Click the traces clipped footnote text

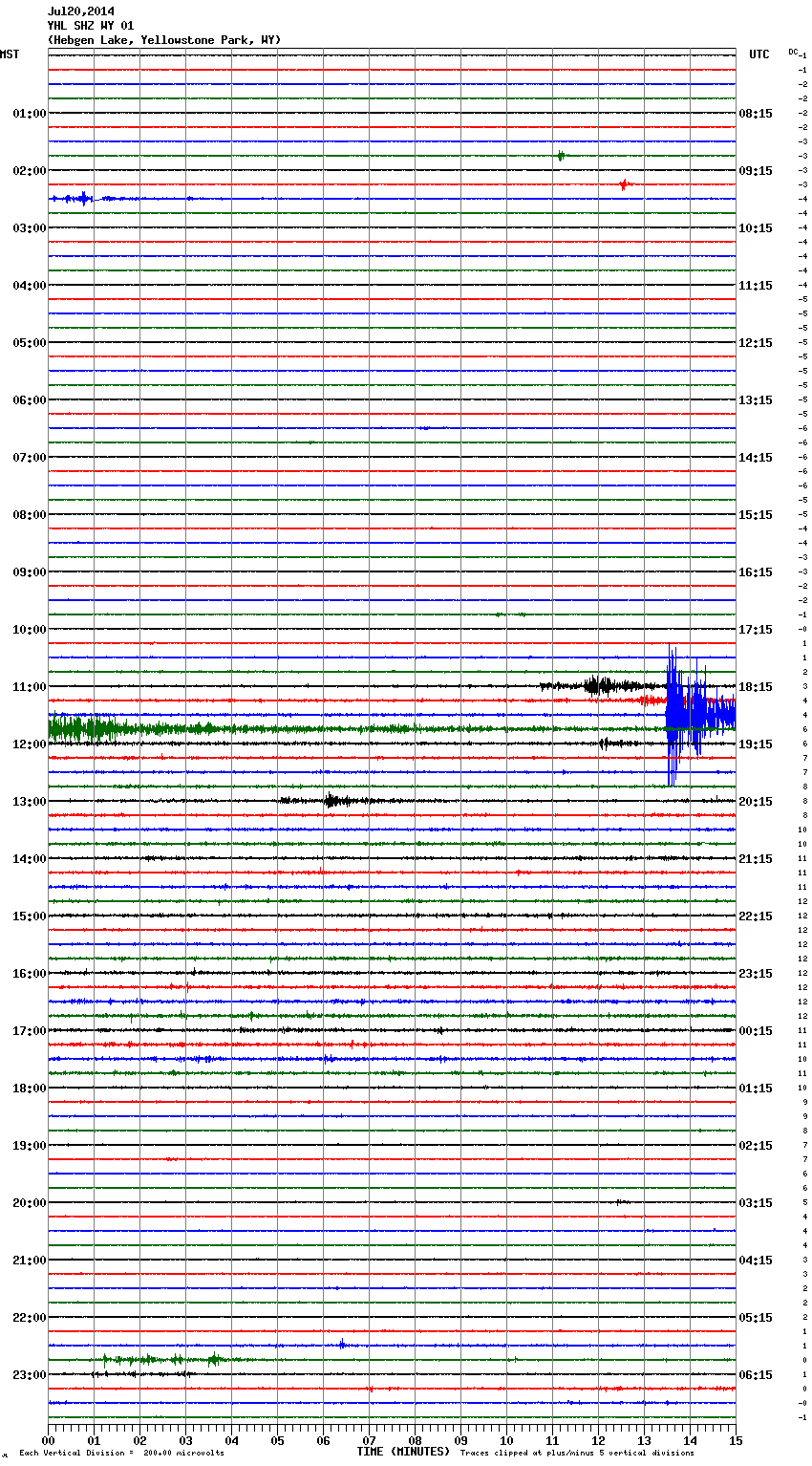pos(577,1454)
